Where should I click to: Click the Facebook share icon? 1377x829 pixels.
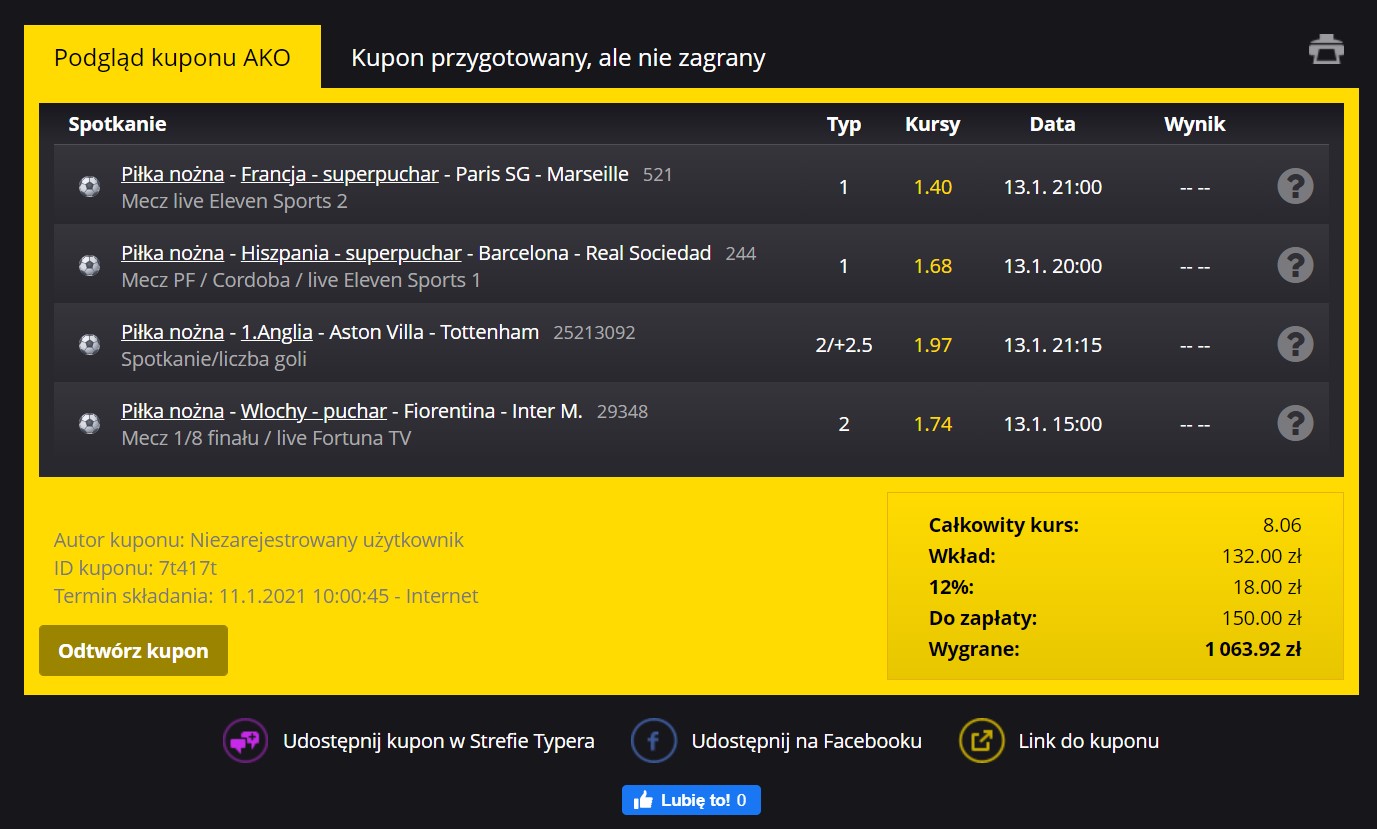[653, 741]
